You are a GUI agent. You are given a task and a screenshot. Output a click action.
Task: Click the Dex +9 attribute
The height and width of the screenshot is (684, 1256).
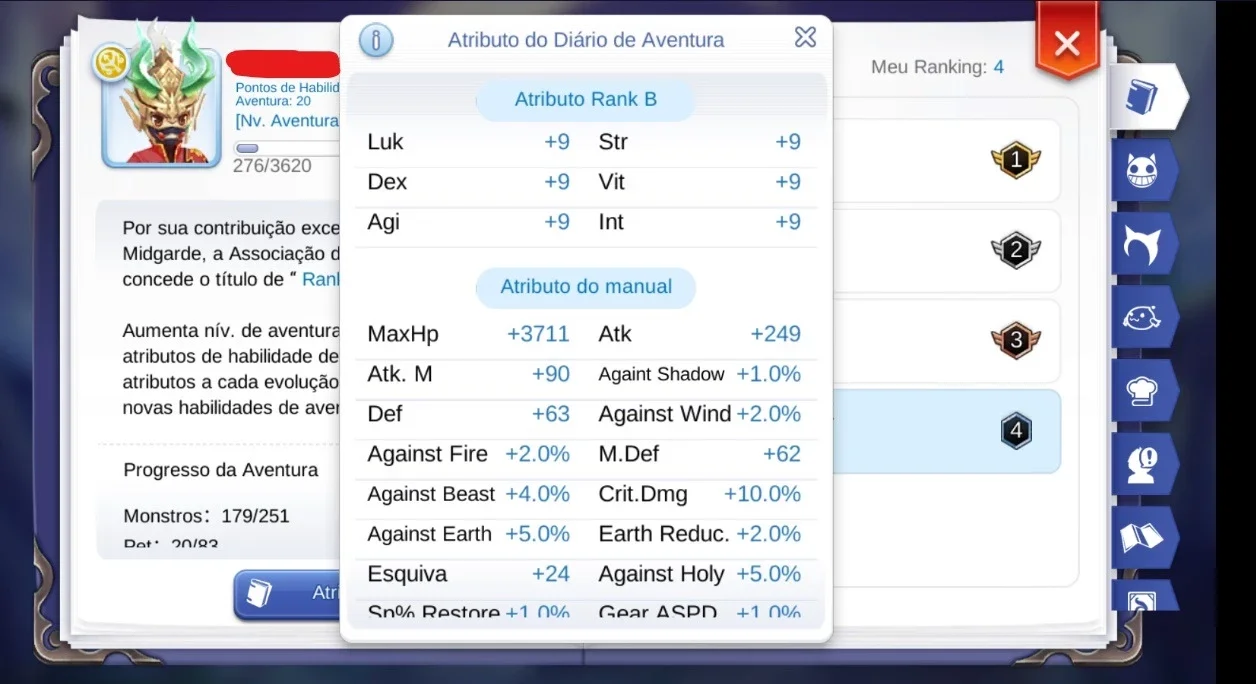pyautogui.click(x=469, y=182)
